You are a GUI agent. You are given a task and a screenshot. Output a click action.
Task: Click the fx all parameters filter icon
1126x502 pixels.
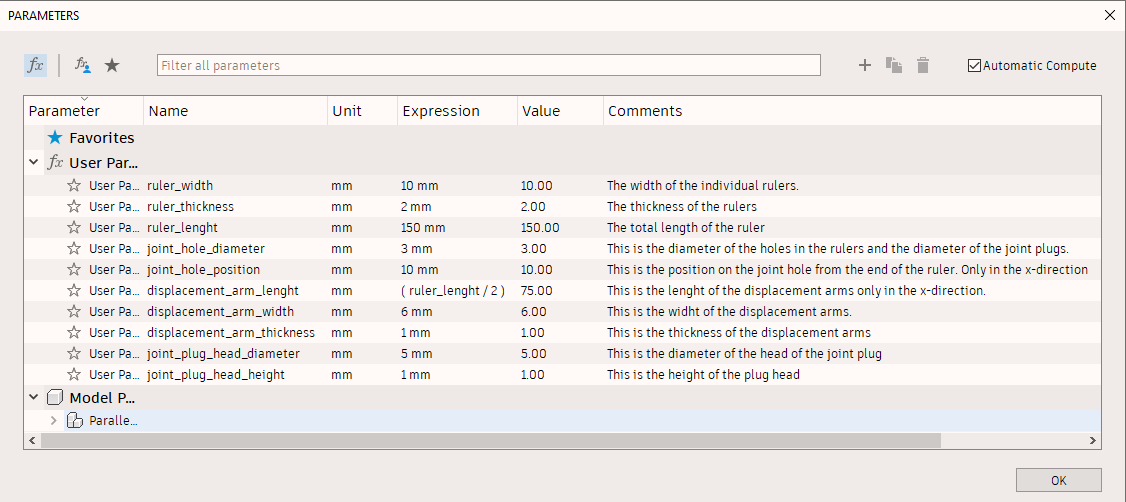pos(35,65)
